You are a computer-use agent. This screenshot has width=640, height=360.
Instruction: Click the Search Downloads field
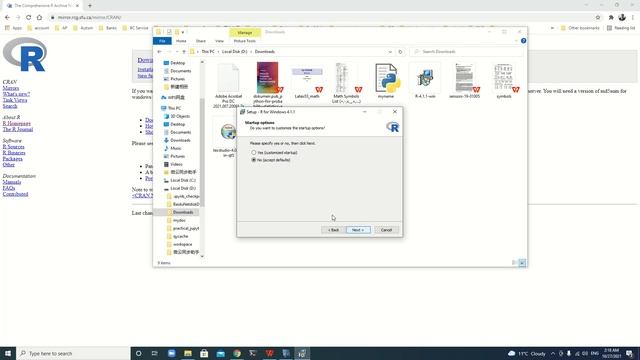pyautogui.click(x=467, y=52)
